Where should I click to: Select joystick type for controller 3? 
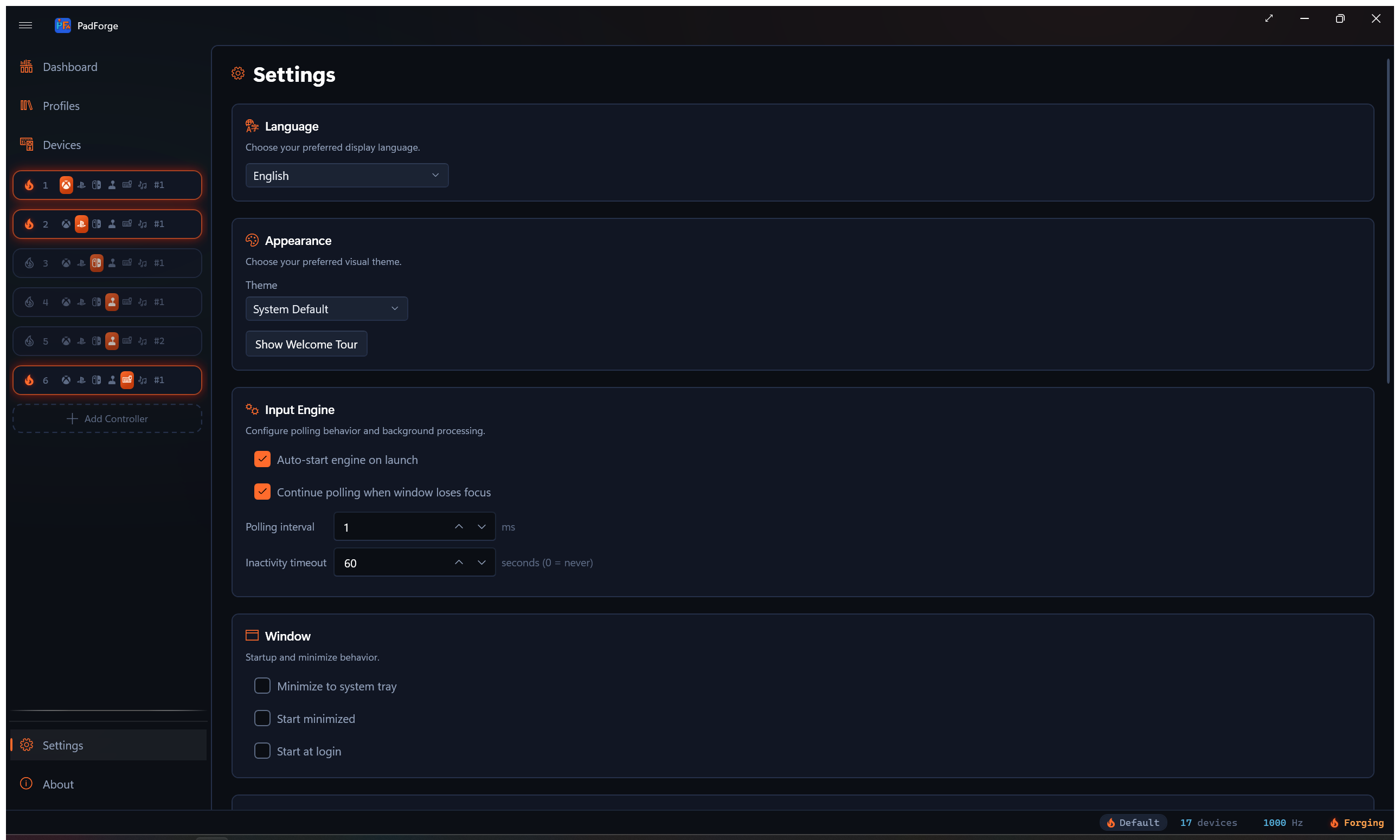pos(112,263)
